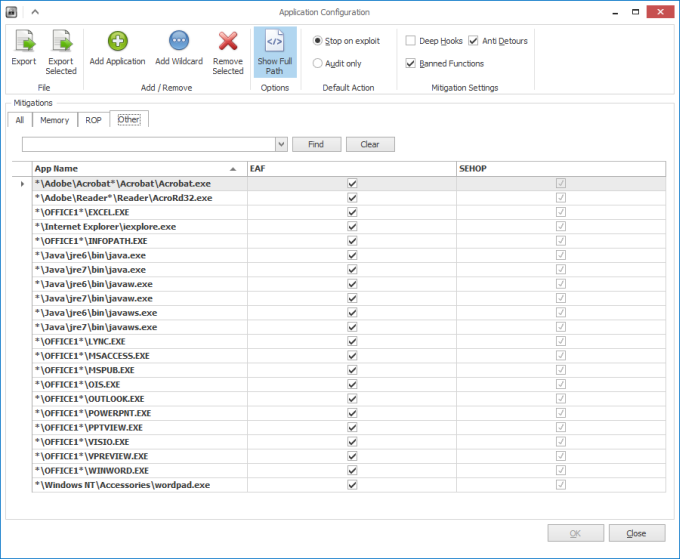Uncheck the Banned Functions checkbox
The height and width of the screenshot is (559, 680).
(x=411, y=63)
